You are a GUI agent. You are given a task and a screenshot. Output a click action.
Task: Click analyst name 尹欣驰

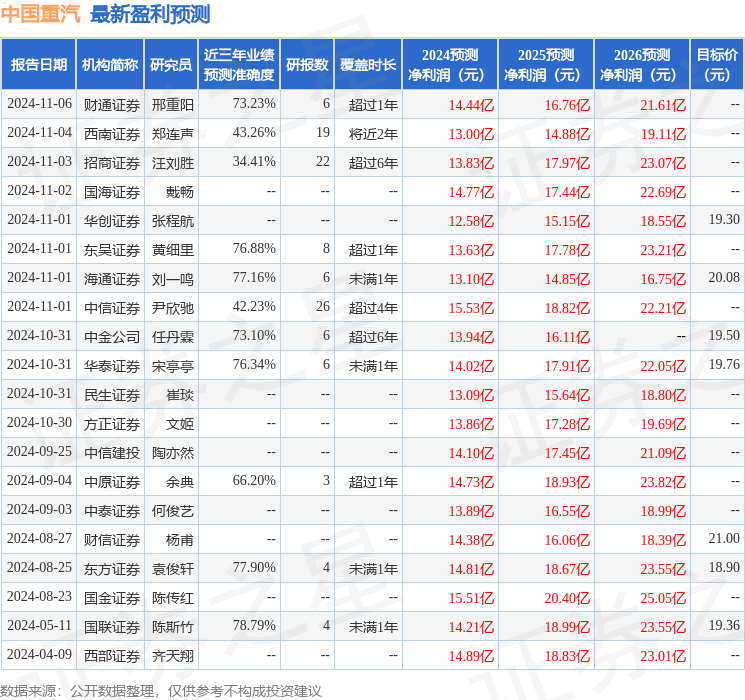pos(172,307)
